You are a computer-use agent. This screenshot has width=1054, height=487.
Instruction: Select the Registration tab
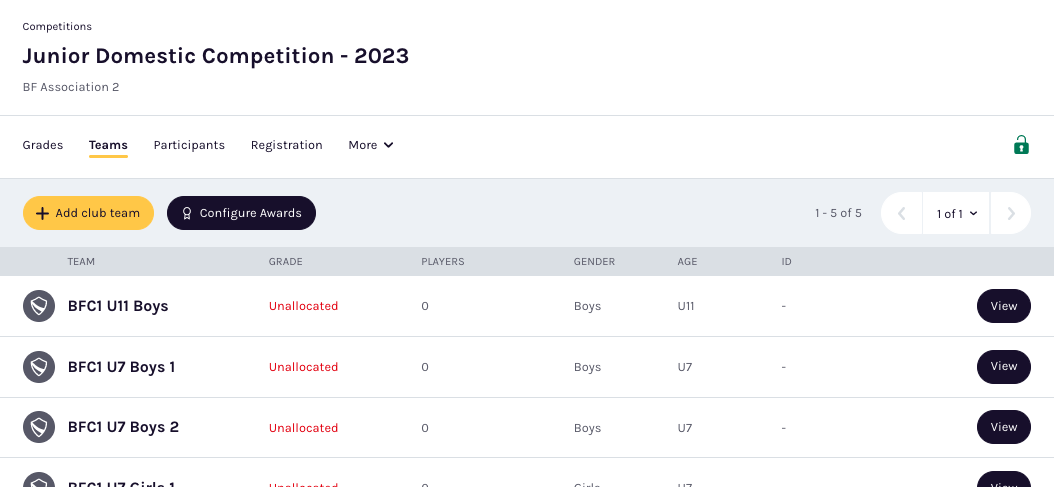point(286,145)
